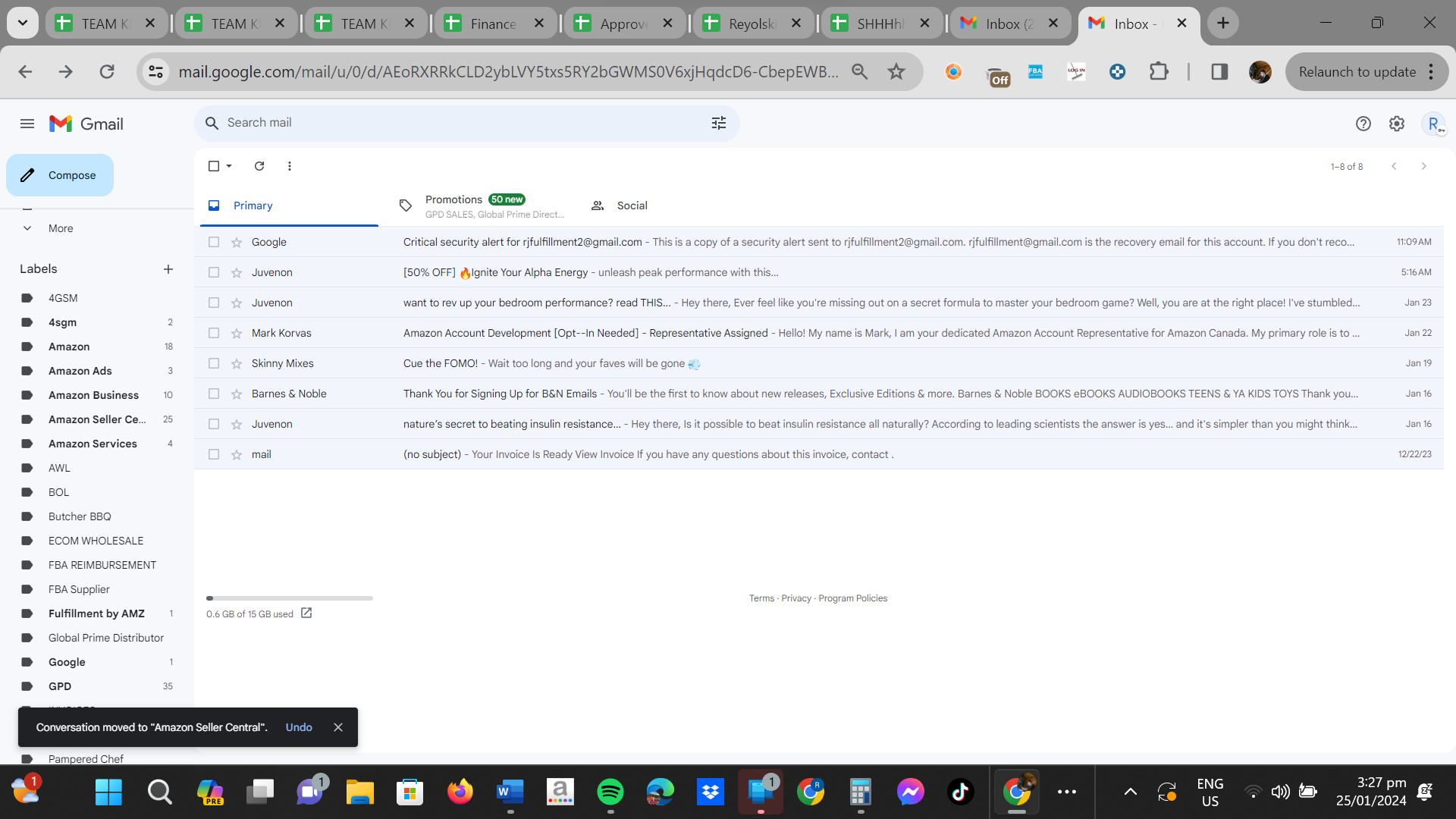Check the bedroom performance Juvenon email
The image size is (1456, 819).
[214, 303]
